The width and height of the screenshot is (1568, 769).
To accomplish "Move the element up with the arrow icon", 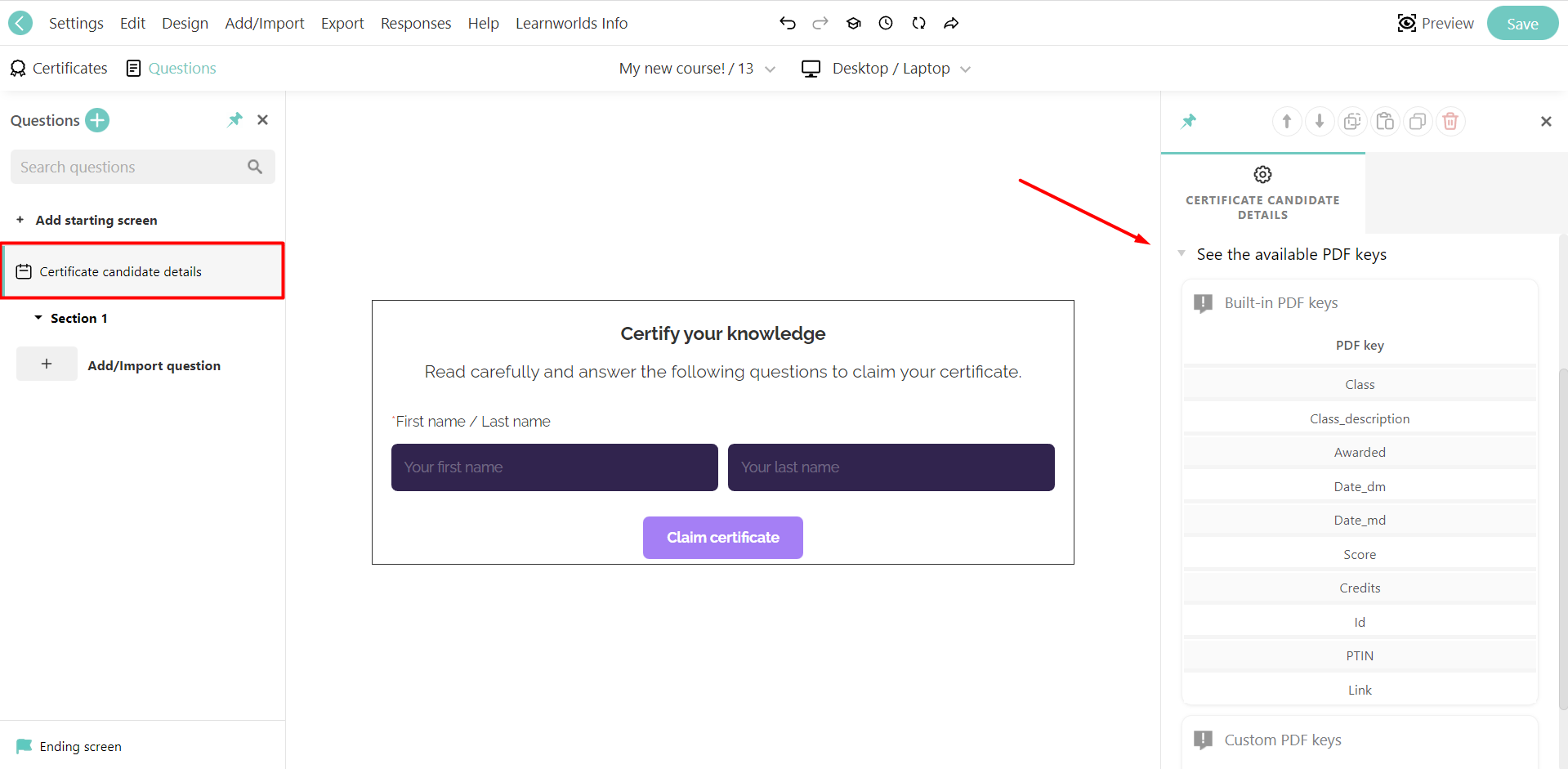I will coord(1286,121).
